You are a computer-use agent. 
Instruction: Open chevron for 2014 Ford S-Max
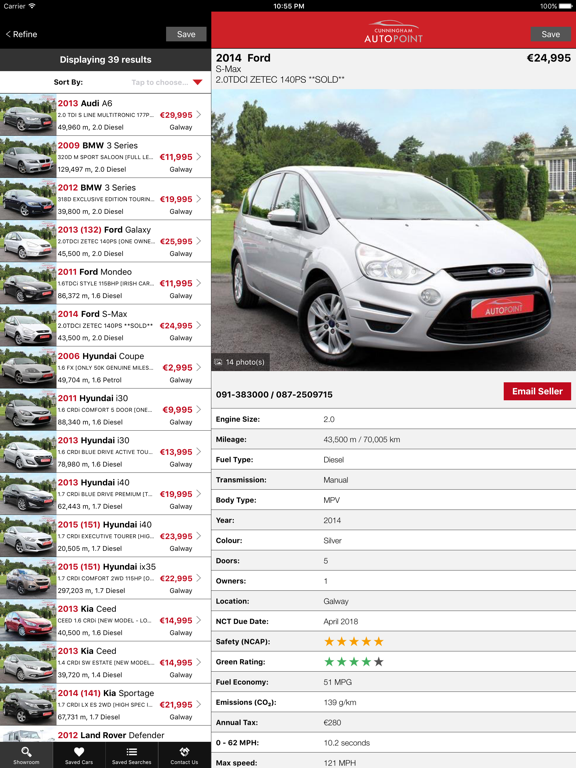(199, 325)
